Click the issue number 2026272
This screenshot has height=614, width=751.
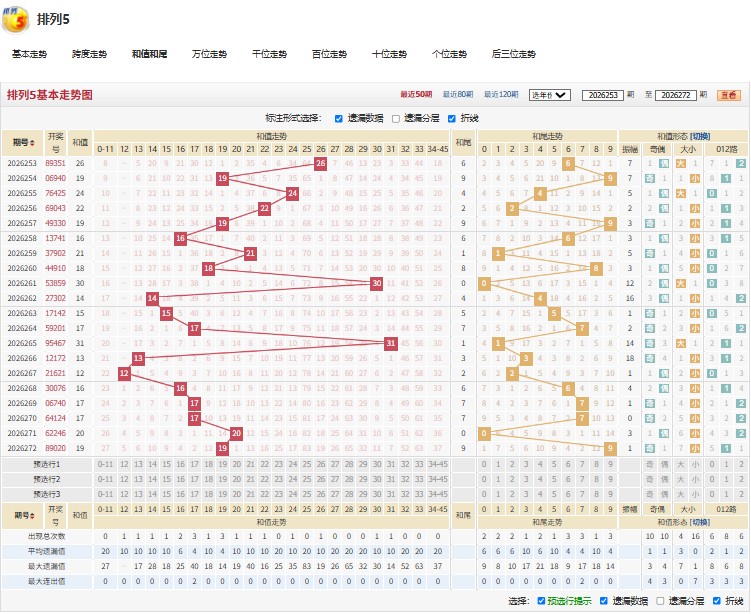pyautogui.click(x=22, y=448)
